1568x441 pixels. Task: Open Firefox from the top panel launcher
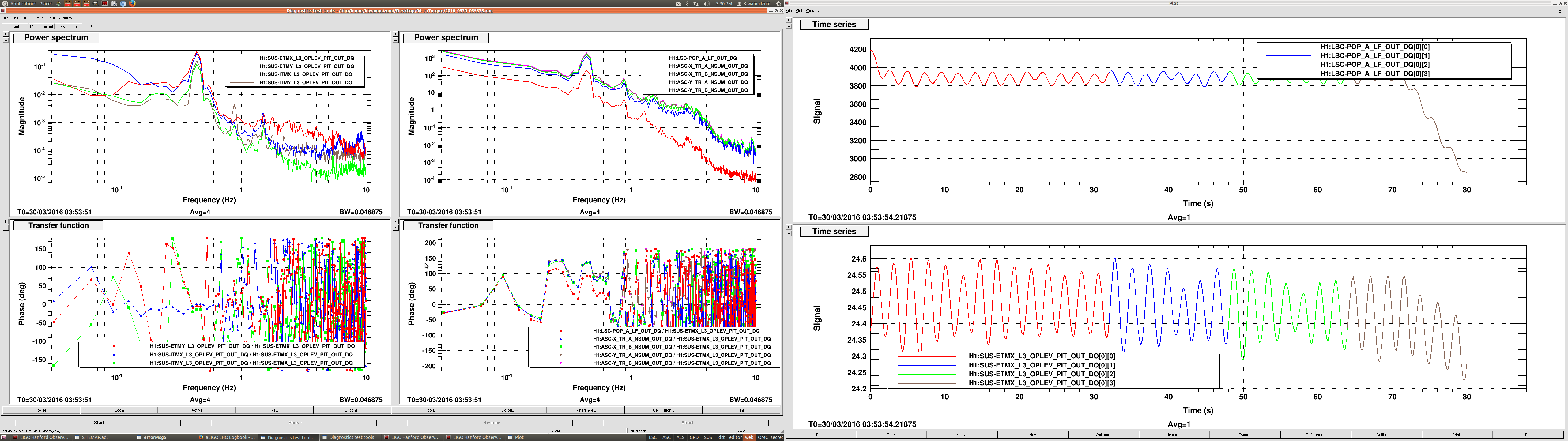132,4
